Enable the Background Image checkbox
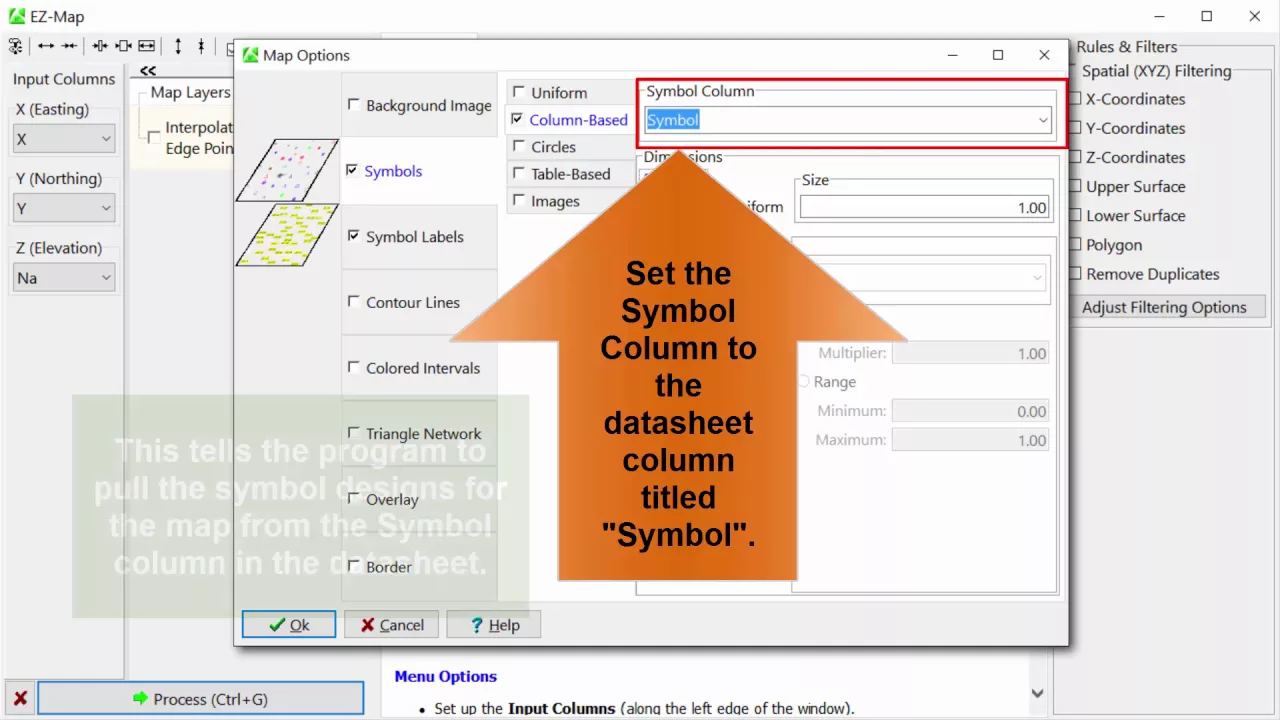Viewport: 1280px width, 720px height. point(353,104)
